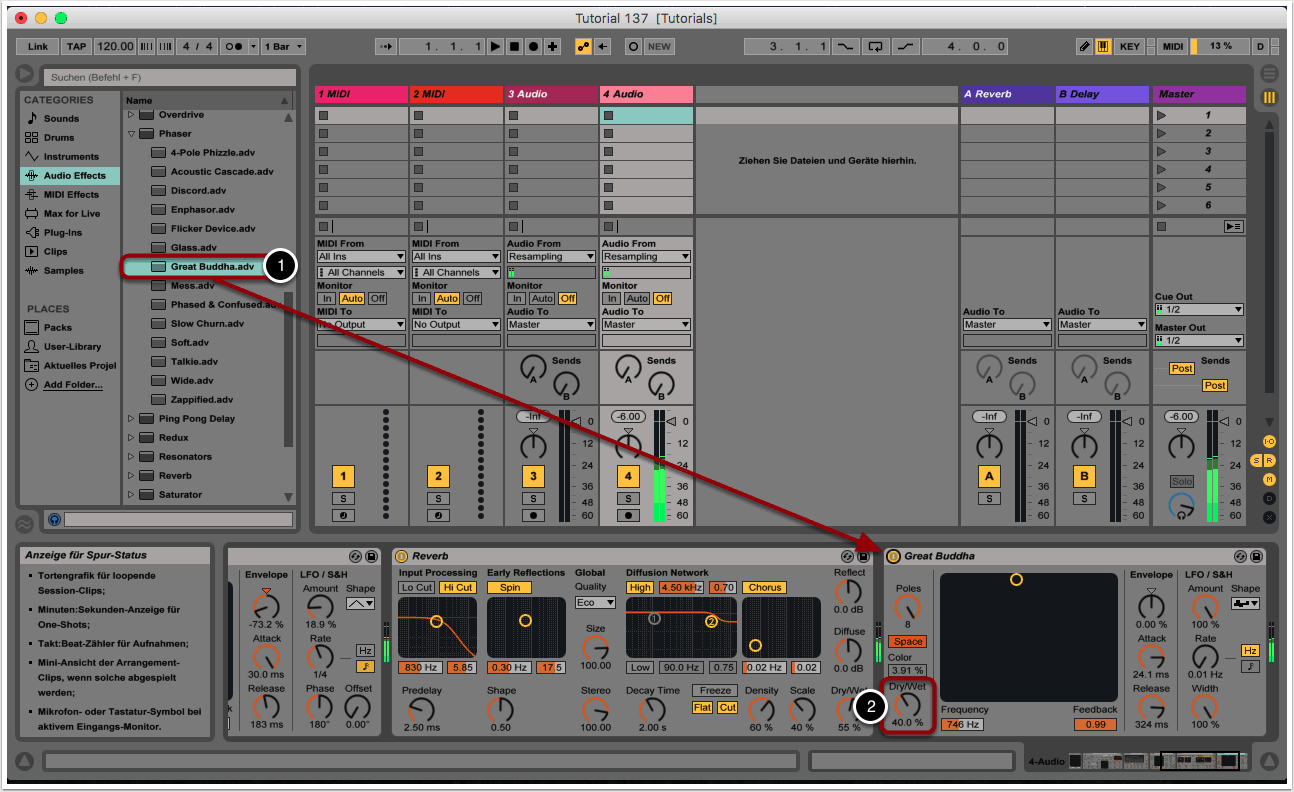The height and width of the screenshot is (792, 1294).
Task: Click the Great Buddha device activator icon
Action: (x=893, y=556)
